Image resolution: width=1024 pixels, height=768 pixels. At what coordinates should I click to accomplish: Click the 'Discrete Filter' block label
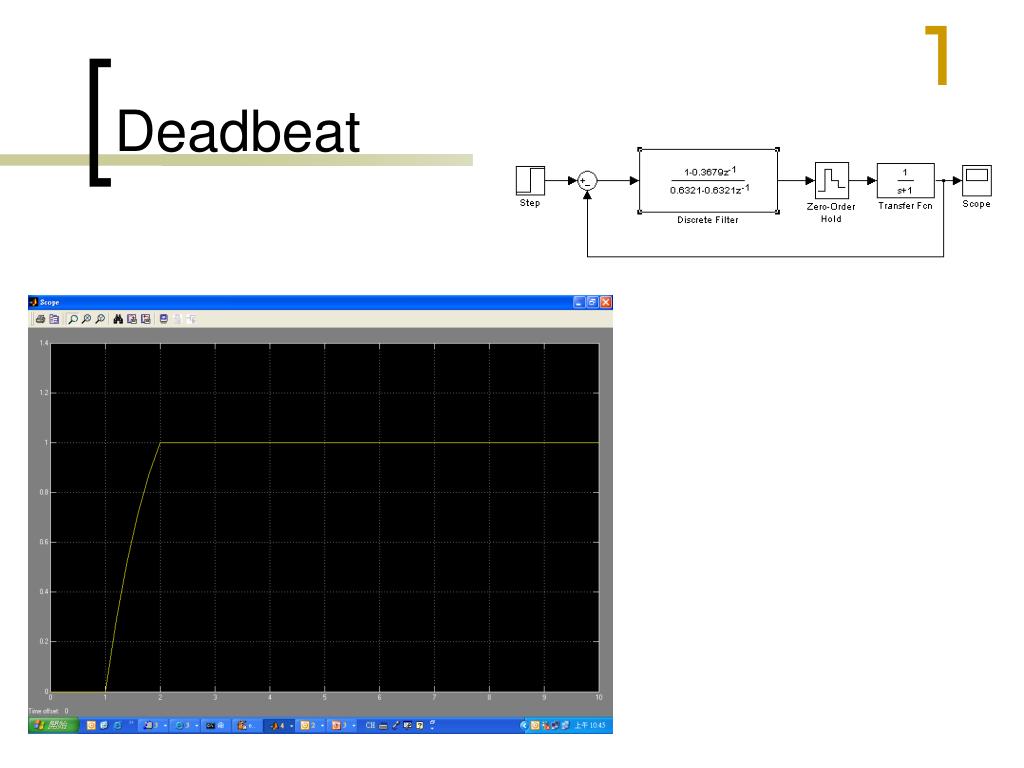708,220
